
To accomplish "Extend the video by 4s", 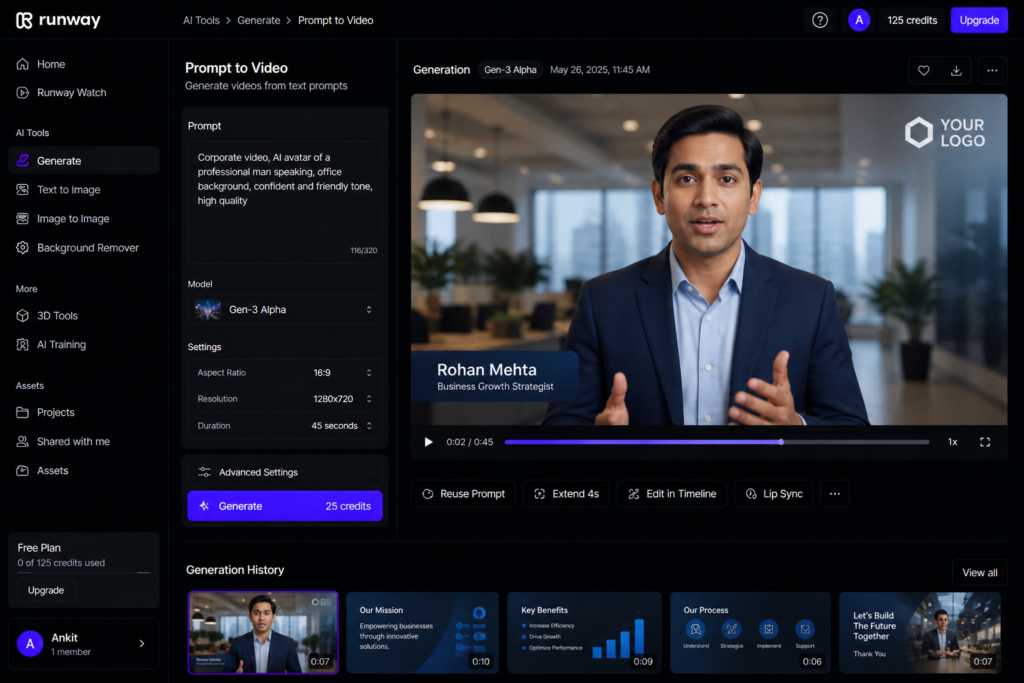I will click(x=566, y=494).
